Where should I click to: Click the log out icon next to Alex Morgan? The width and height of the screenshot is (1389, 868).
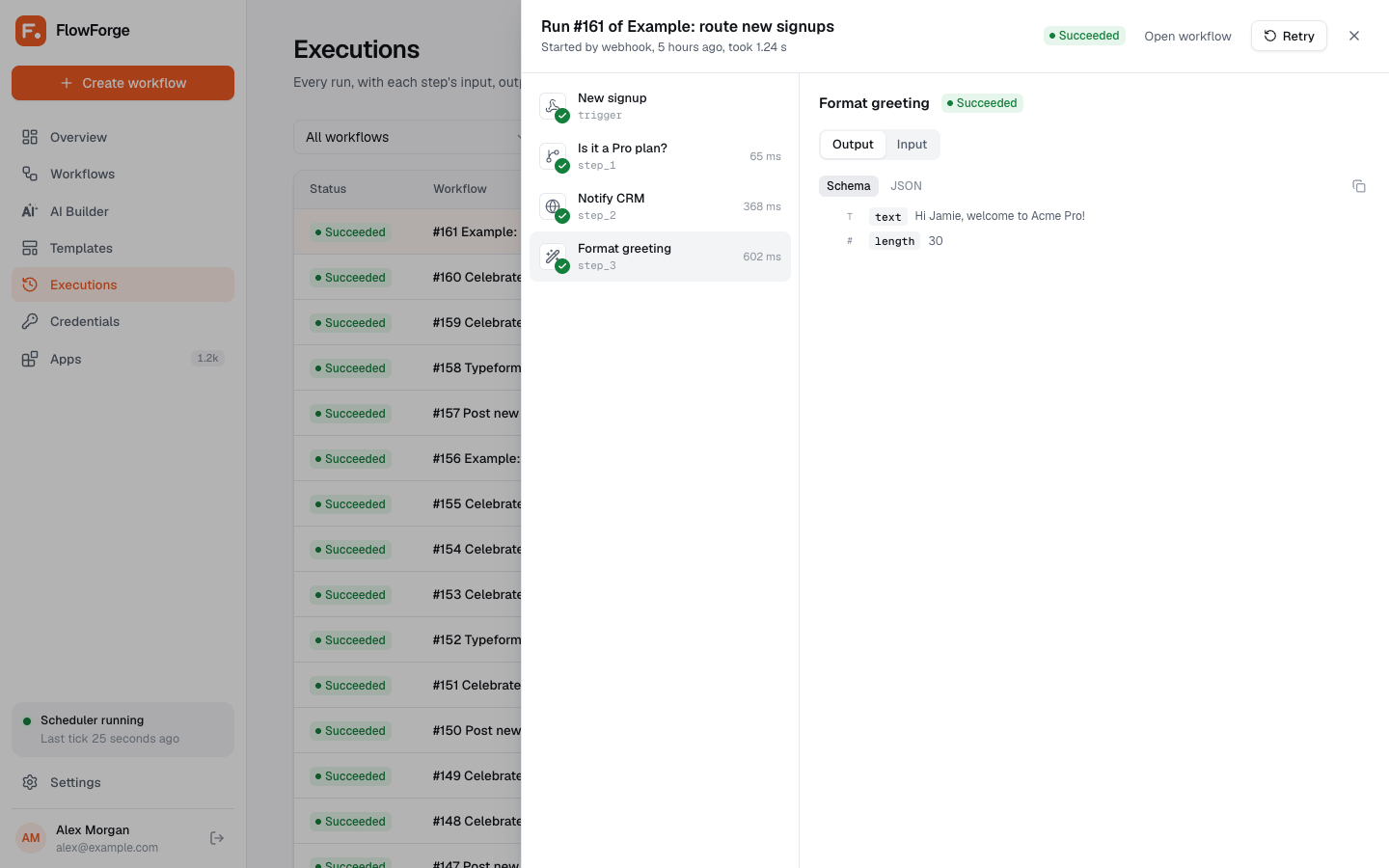[x=217, y=838]
